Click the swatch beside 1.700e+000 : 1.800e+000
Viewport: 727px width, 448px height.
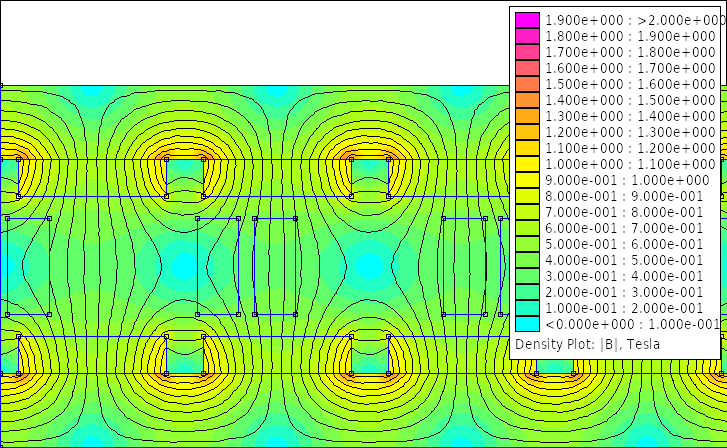click(x=527, y=52)
